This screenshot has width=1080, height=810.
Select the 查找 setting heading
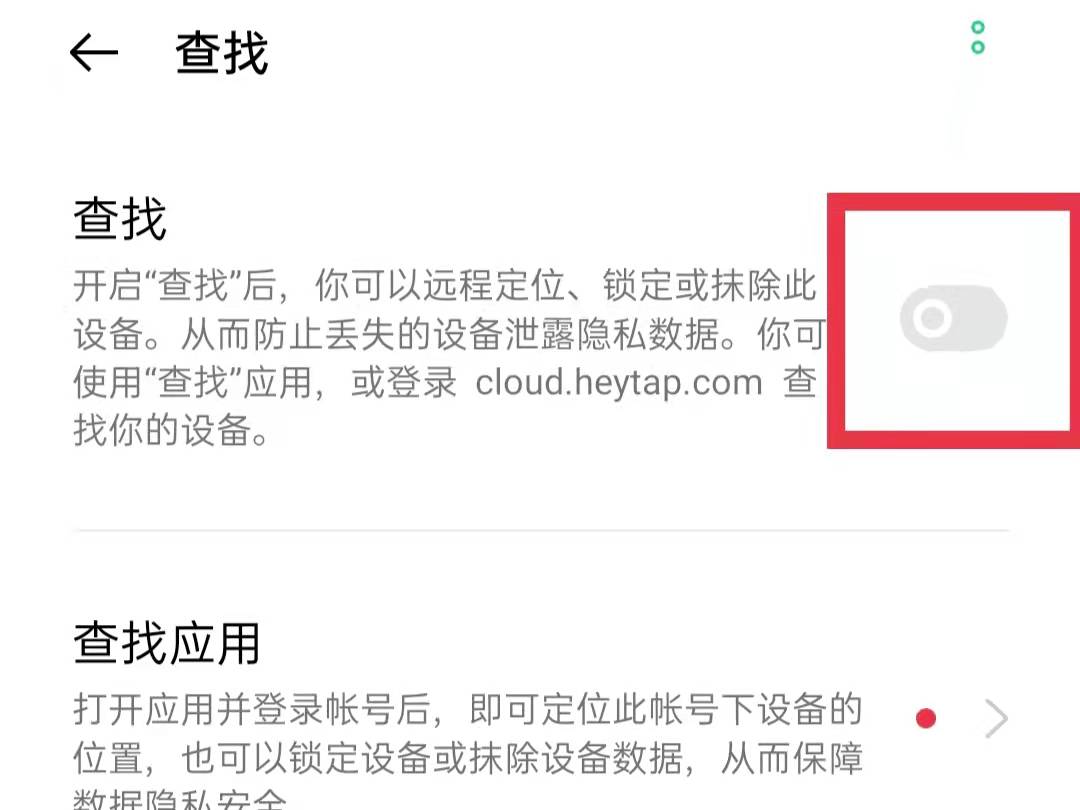point(120,219)
